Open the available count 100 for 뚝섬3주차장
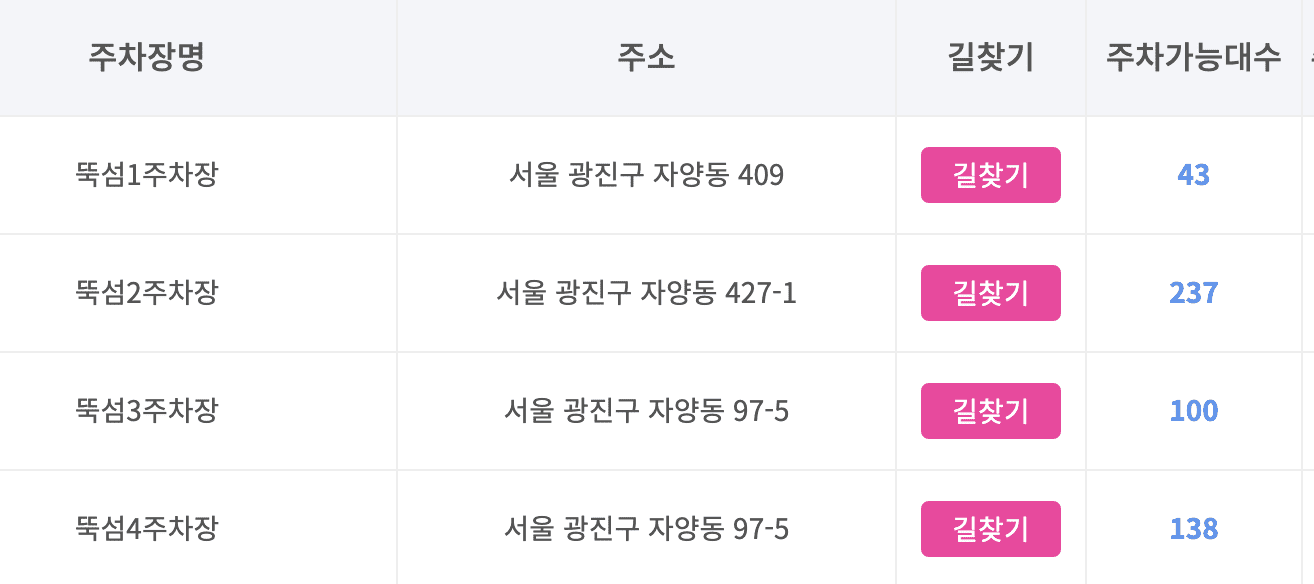The width and height of the screenshot is (1314, 584). pos(1192,411)
